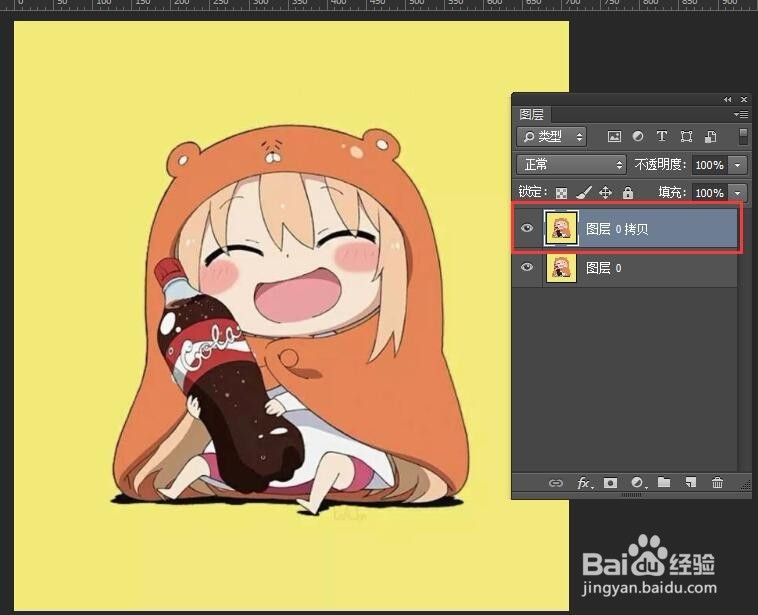758x615 pixels.
Task: Create new fill or adjustment layer
Action: coord(639,483)
